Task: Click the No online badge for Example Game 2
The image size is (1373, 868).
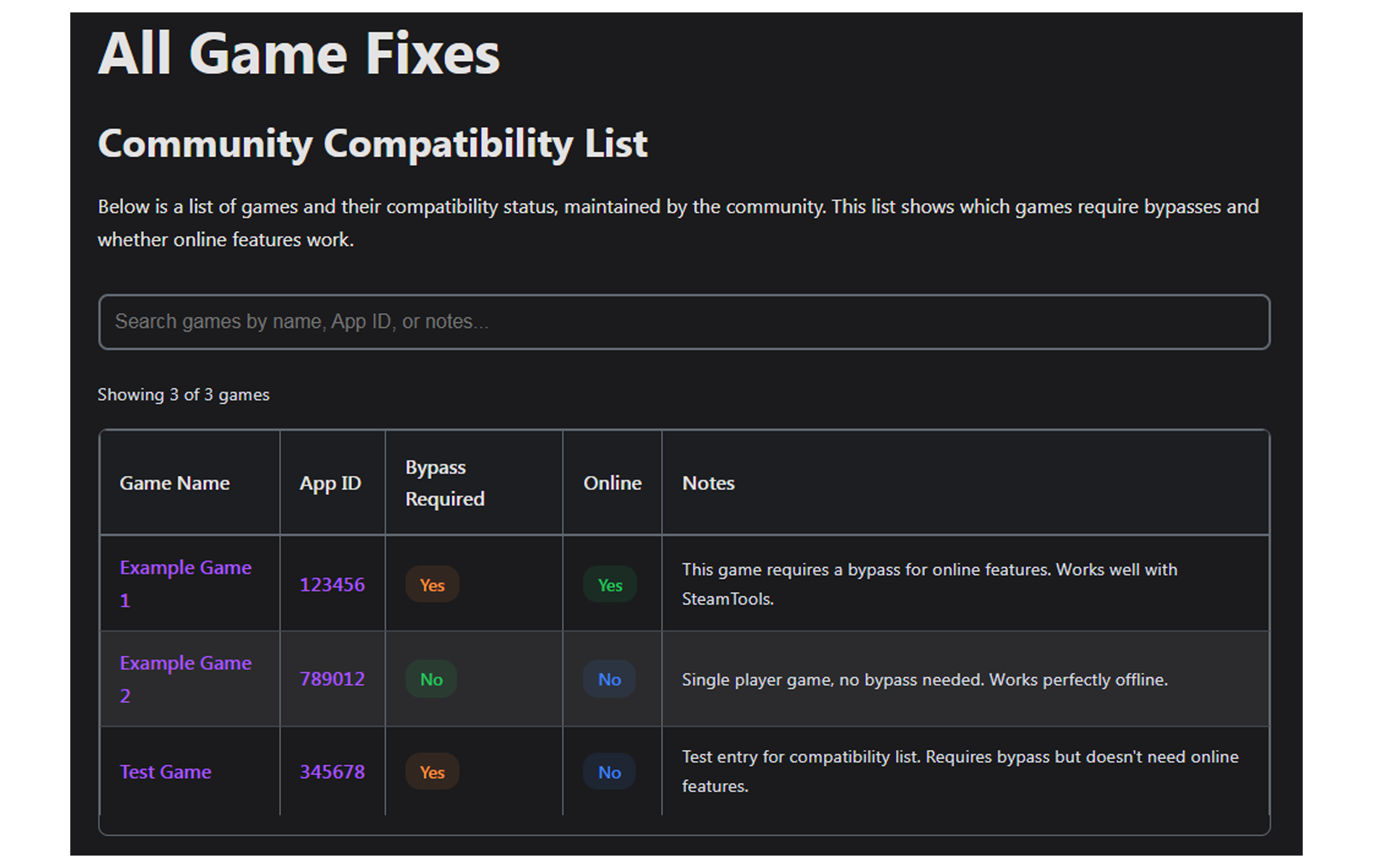Action: point(609,679)
